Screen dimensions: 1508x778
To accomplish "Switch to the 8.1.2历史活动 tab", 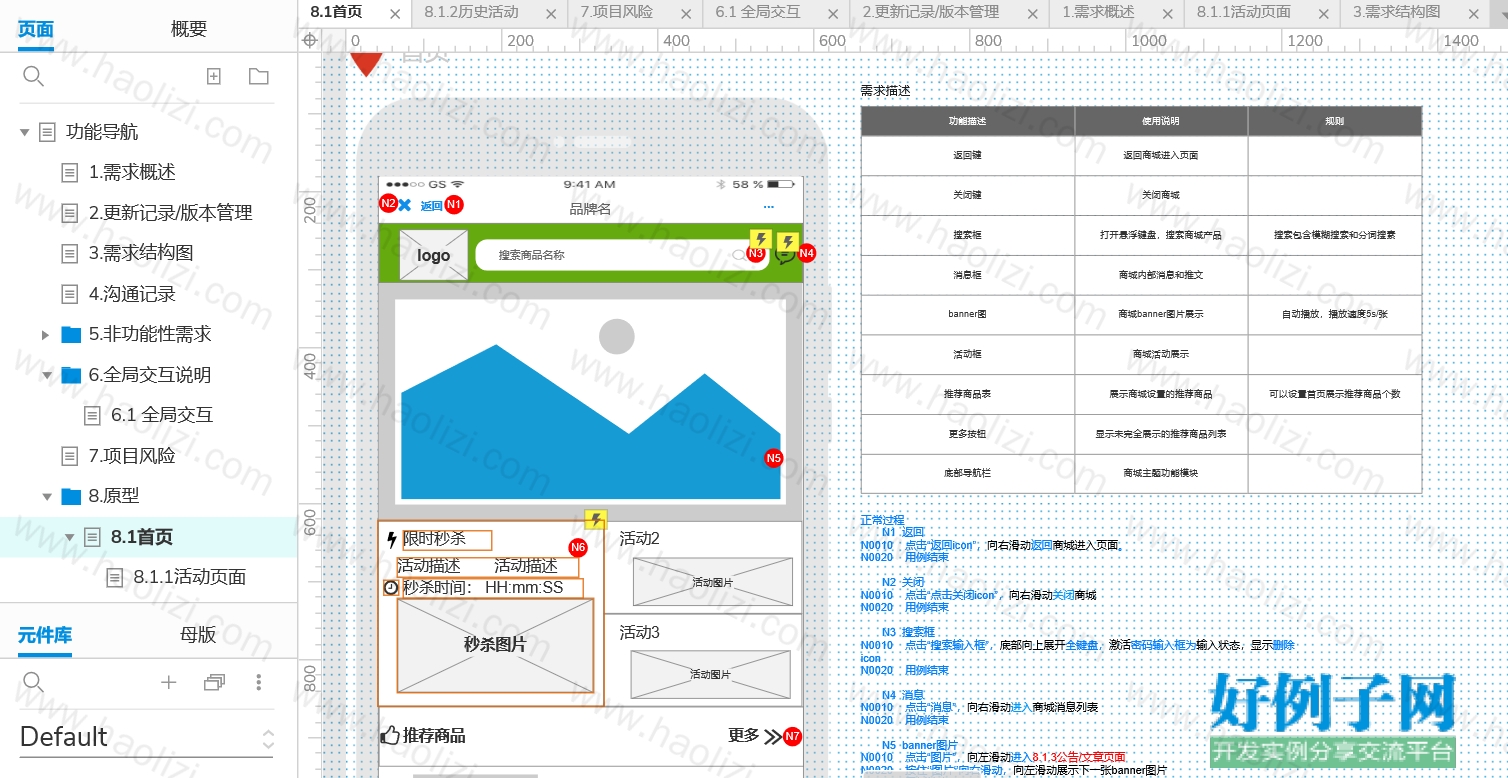I will click(471, 12).
